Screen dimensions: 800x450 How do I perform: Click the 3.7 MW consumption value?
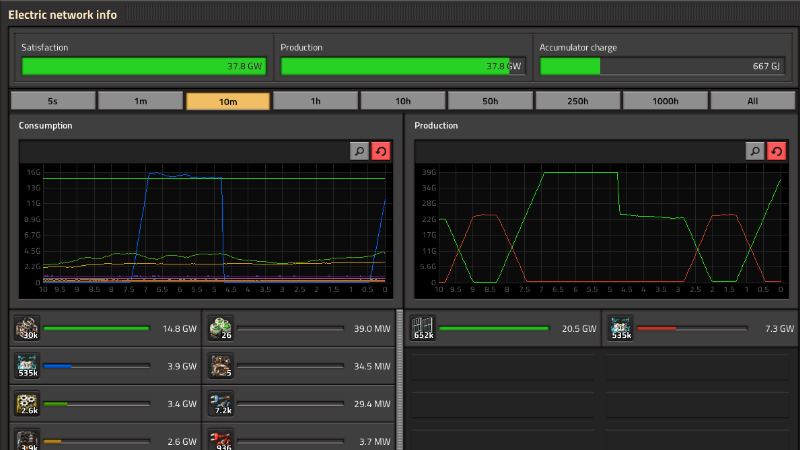click(374, 442)
